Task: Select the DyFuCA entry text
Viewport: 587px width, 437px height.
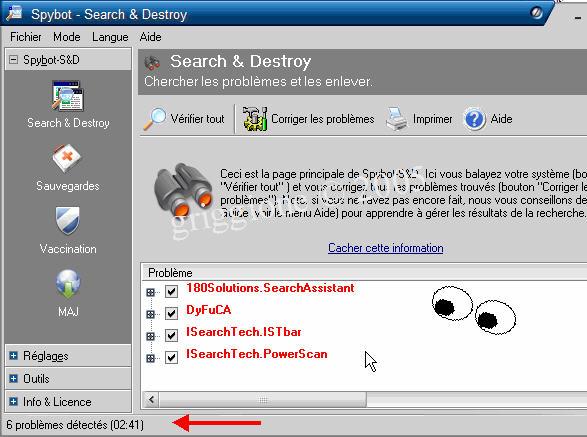Action: pyautogui.click(x=209, y=310)
